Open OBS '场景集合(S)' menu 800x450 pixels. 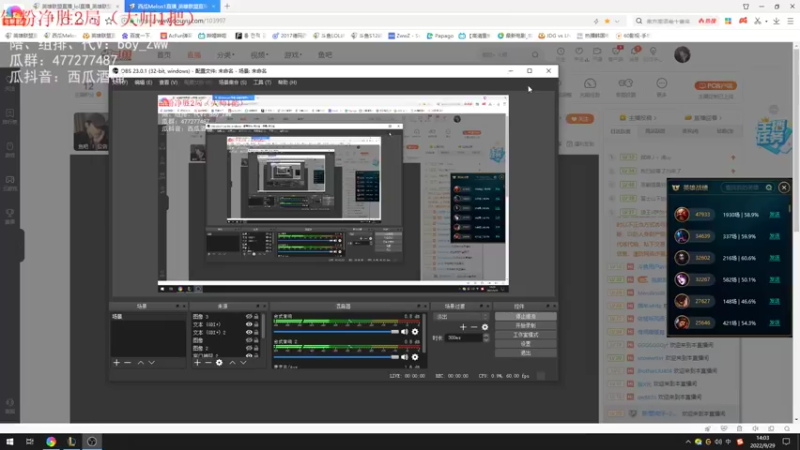(233, 82)
